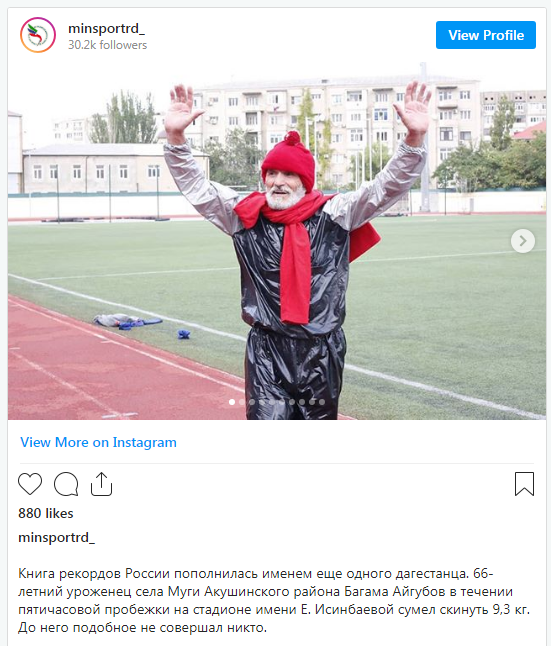Image resolution: width=551 pixels, height=646 pixels.
Task: Click the share upload icon
Action: 101,484
